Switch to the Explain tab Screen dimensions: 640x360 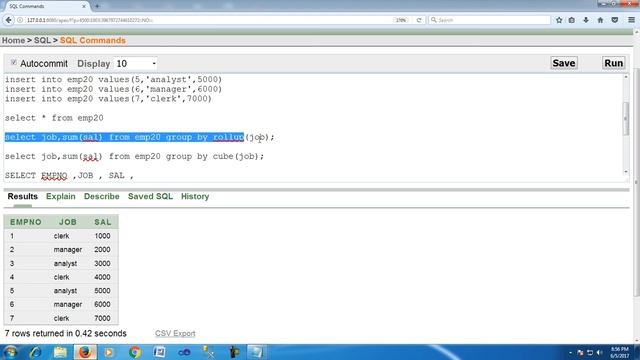pyautogui.click(x=60, y=196)
